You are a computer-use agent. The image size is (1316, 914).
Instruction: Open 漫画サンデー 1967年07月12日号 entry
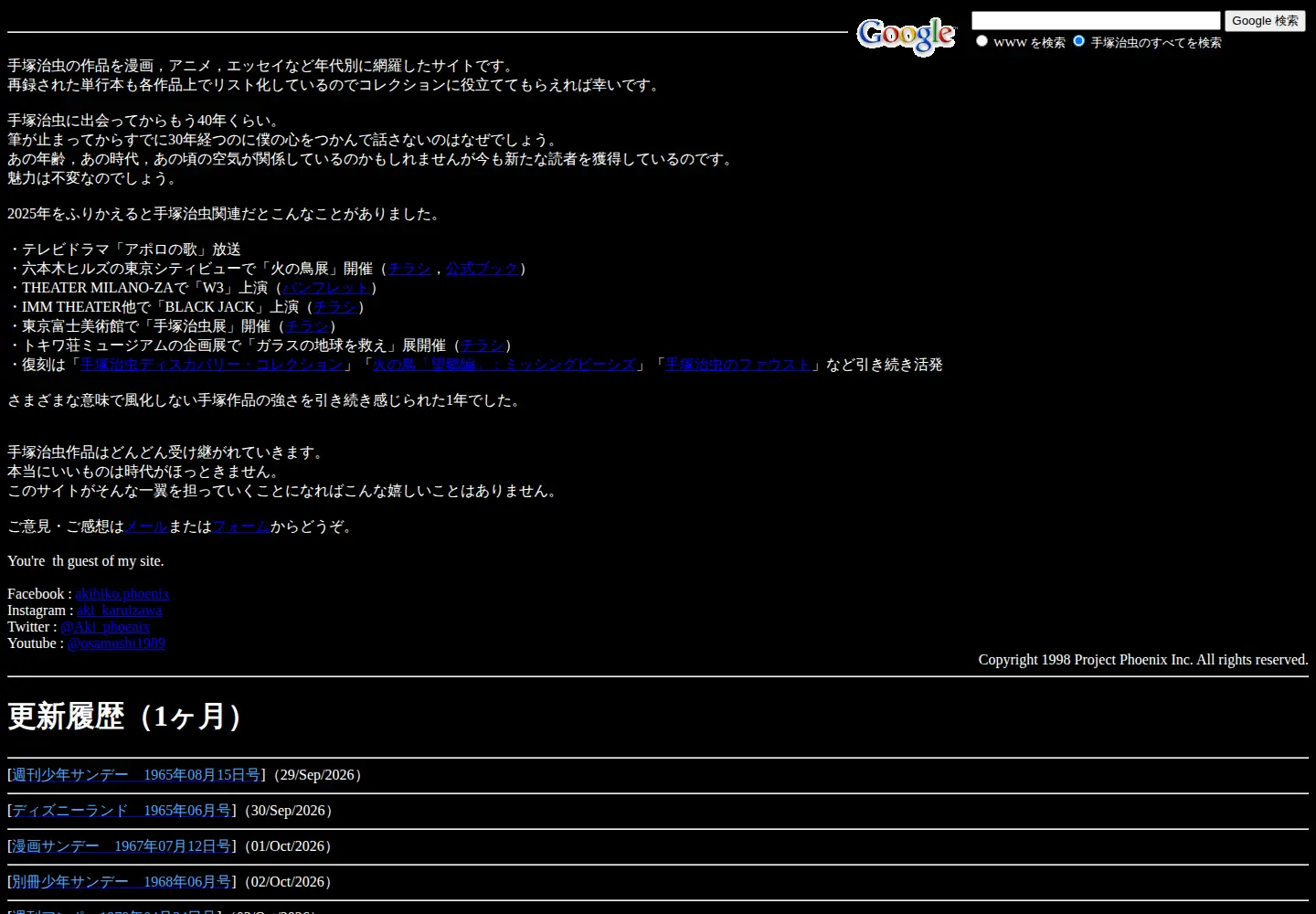[x=122, y=846]
